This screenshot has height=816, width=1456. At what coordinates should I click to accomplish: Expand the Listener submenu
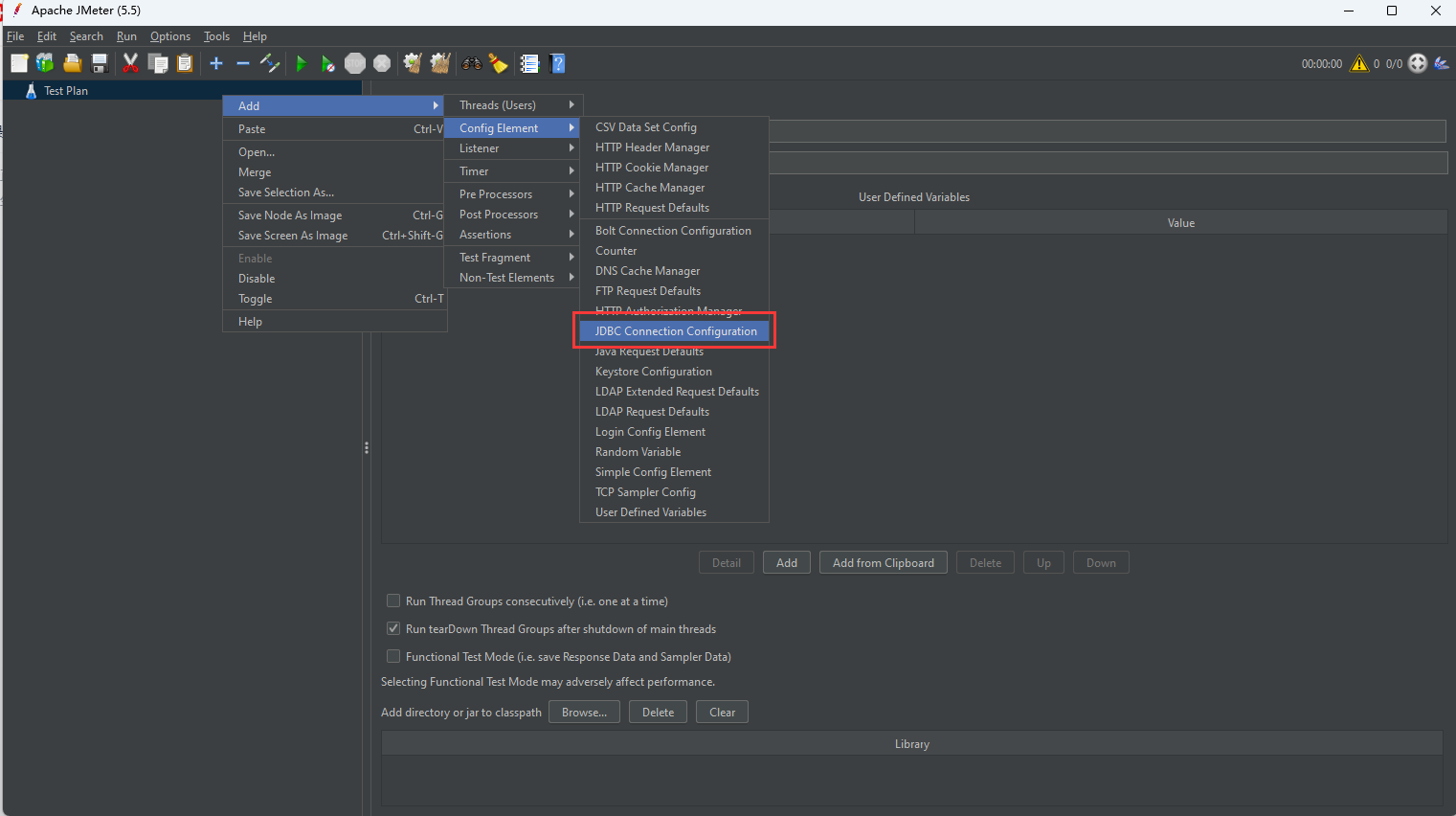coord(513,148)
